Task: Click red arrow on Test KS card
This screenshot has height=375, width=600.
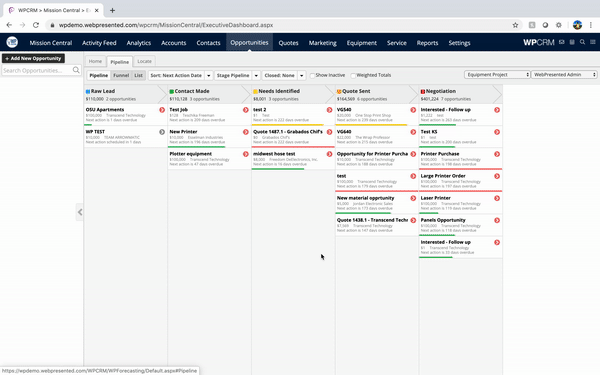Action: click(x=497, y=132)
